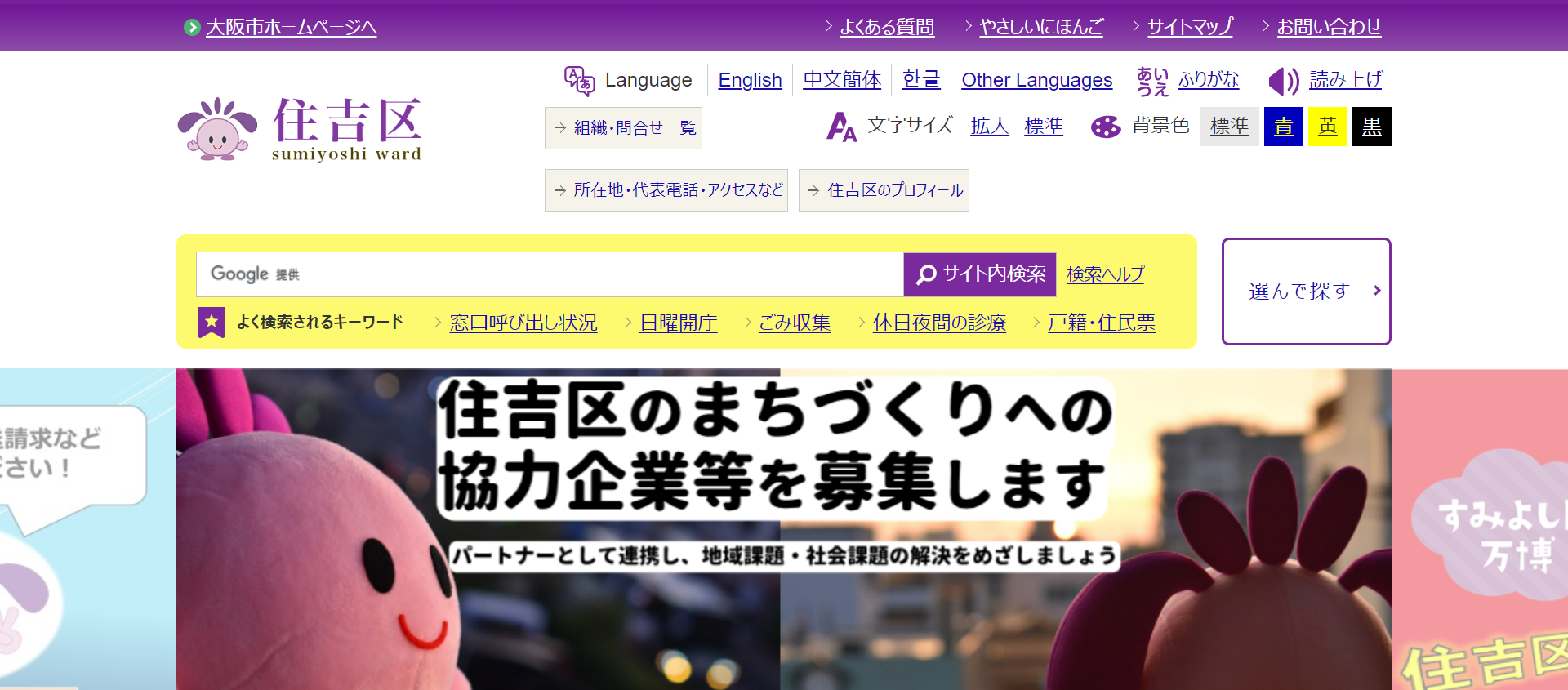Open 所在地・代表電話・アクセスなど button
Image resolution: width=1568 pixels, height=690 pixels.
pyautogui.click(x=666, y=190)
